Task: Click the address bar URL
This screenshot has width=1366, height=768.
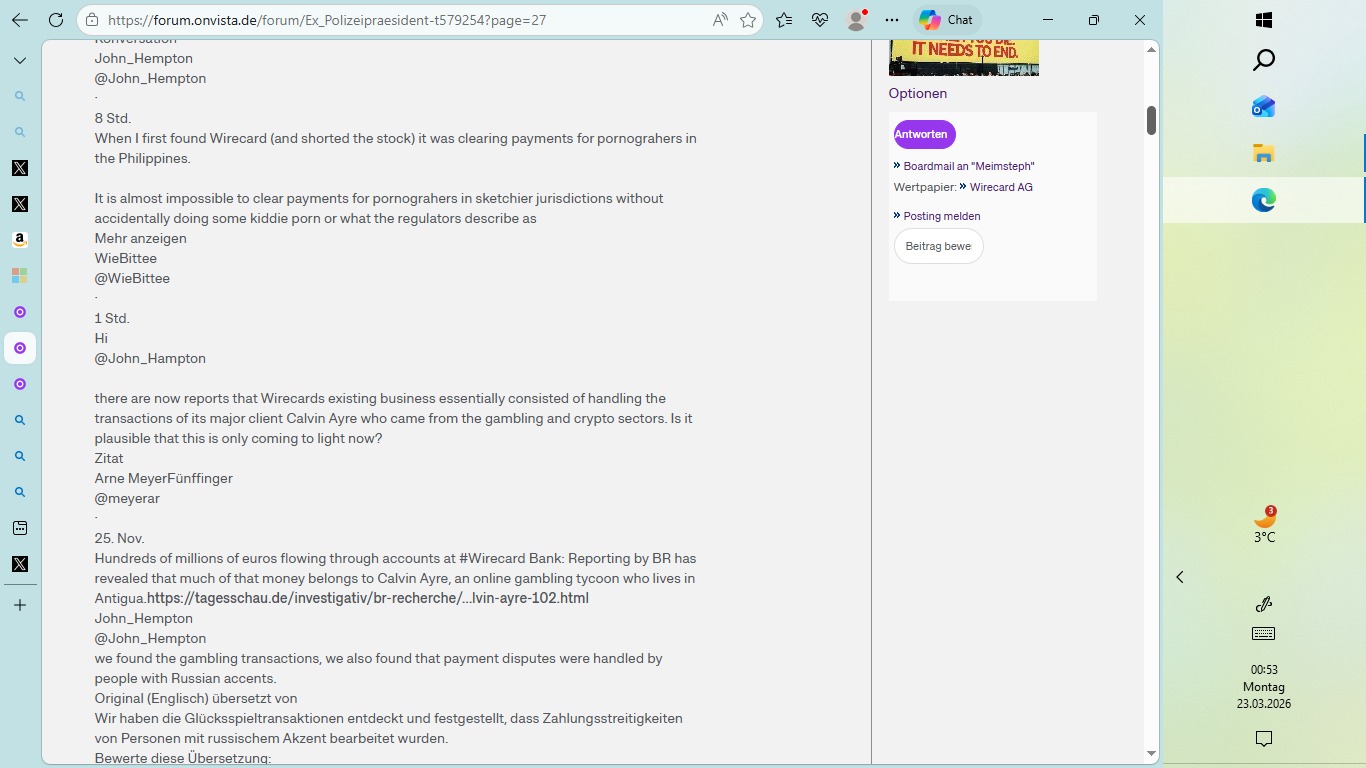Action: (327, 20)
